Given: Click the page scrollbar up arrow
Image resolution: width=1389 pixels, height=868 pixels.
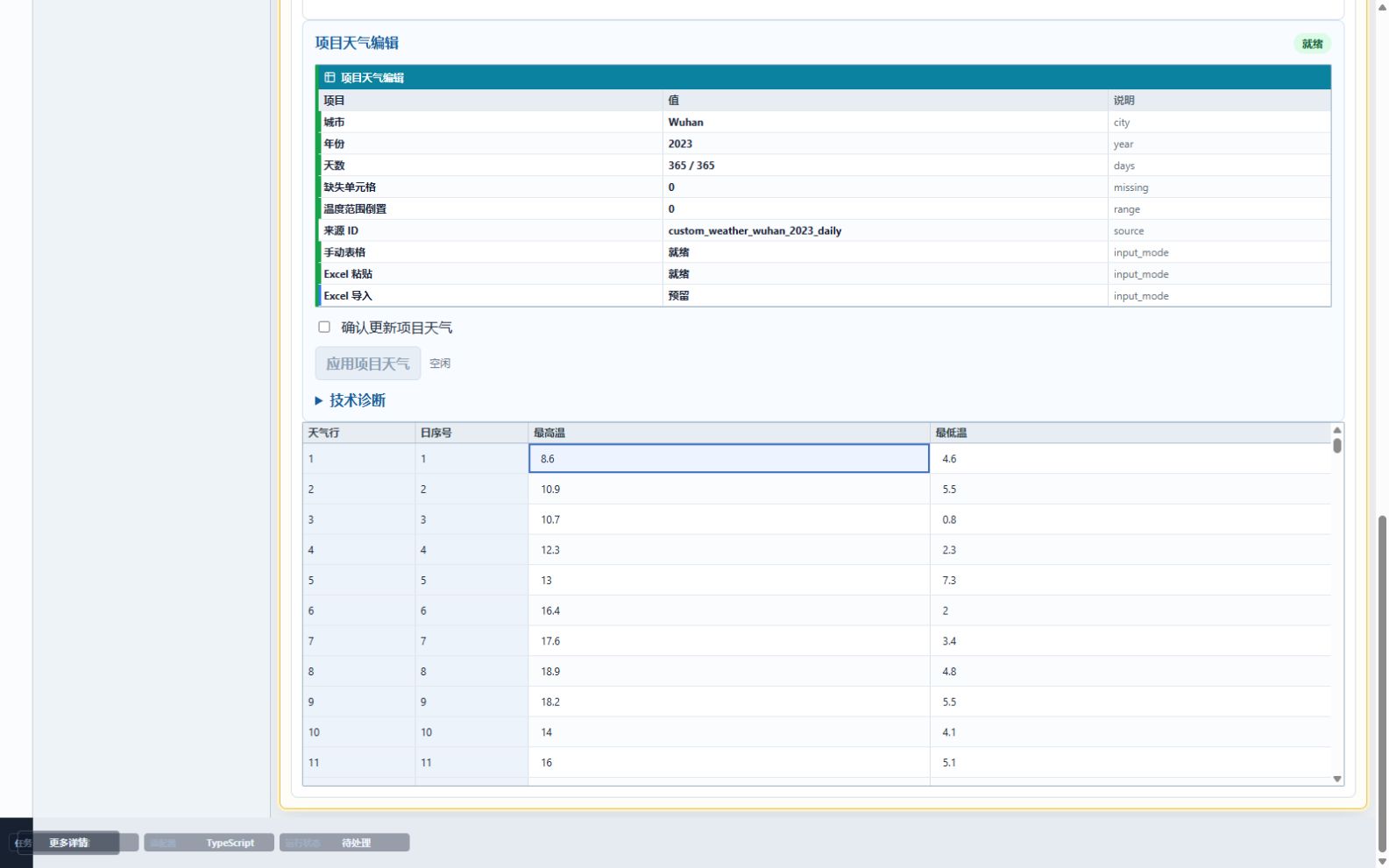Looking at the screenshot, I should [x=1382, y=6].
